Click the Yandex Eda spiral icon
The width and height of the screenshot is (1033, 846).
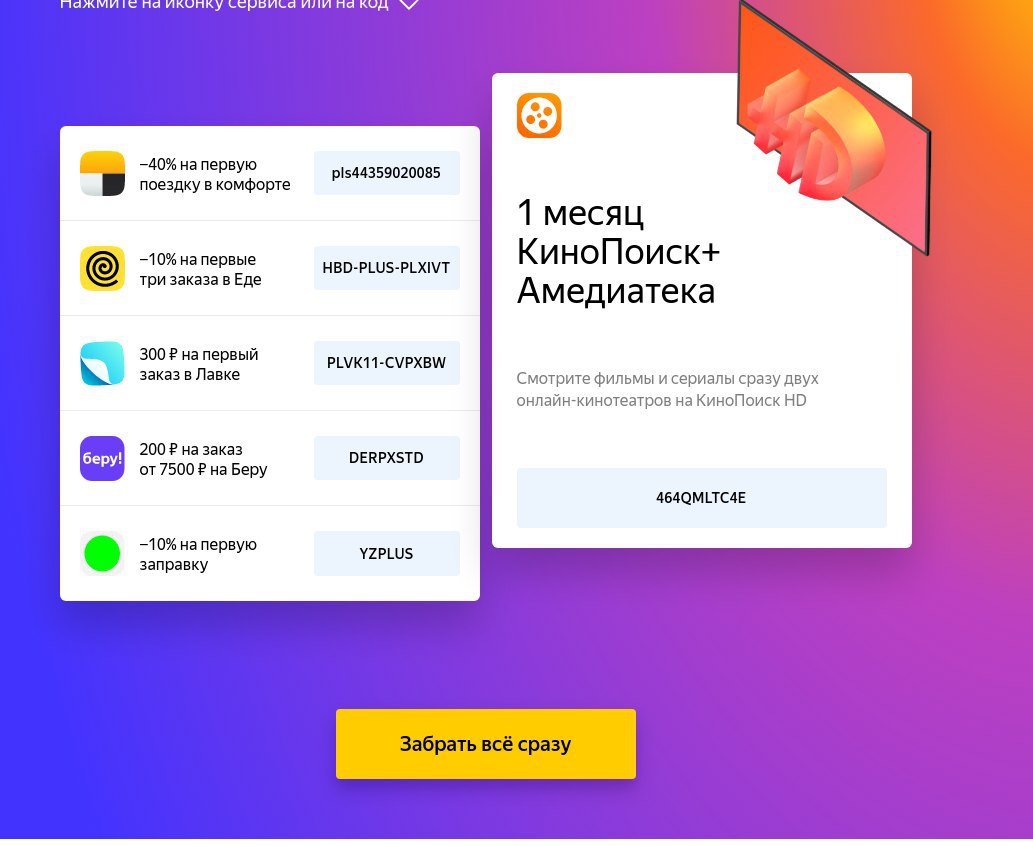[x=102, y=268]
